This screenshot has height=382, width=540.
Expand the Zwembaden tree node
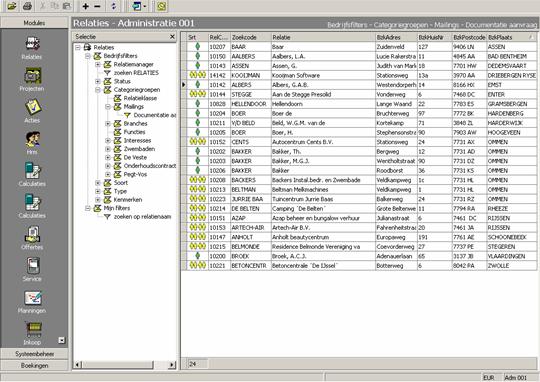tap(108, 149)
